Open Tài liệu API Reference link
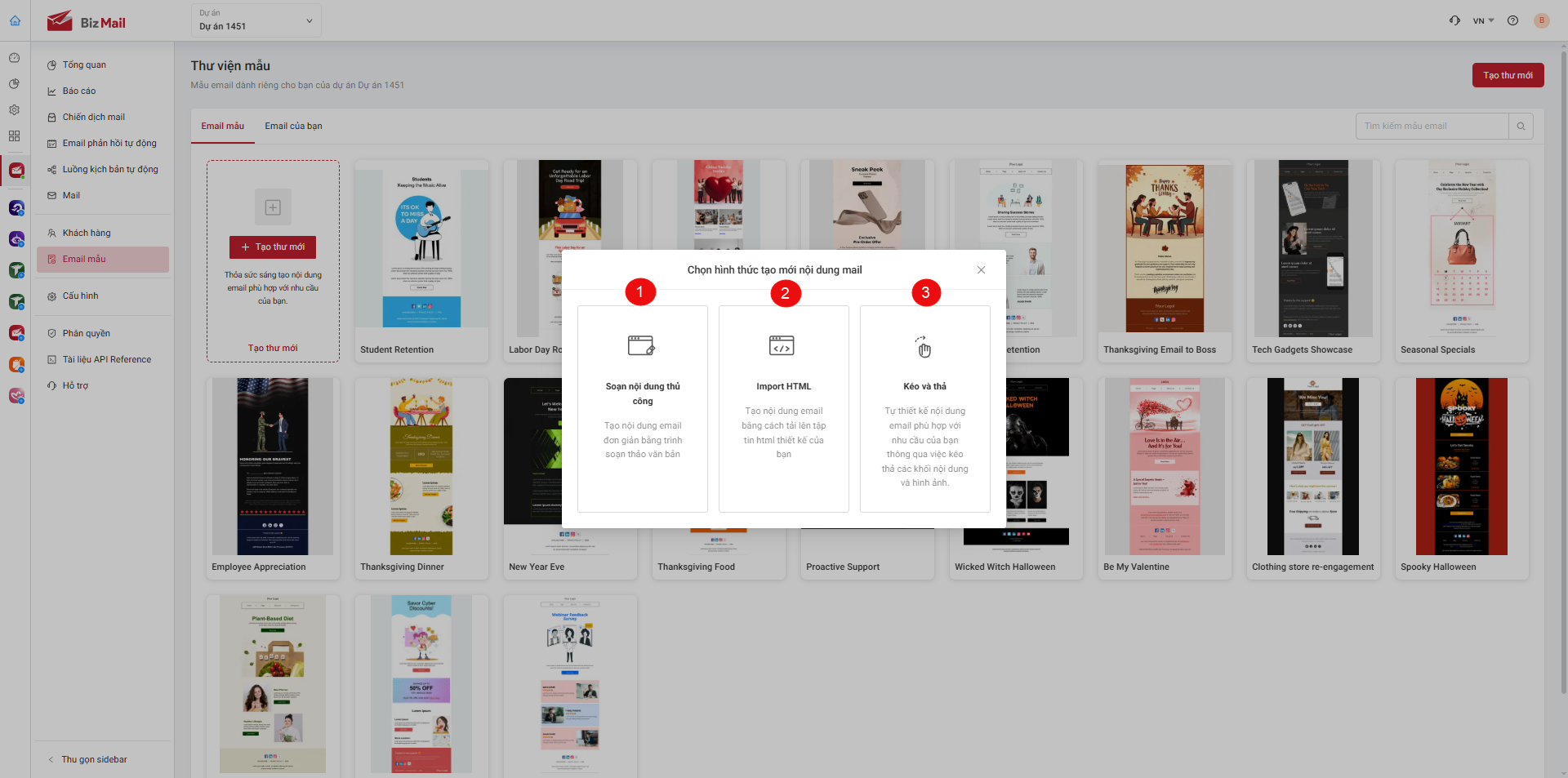 (x=107, y=359)
